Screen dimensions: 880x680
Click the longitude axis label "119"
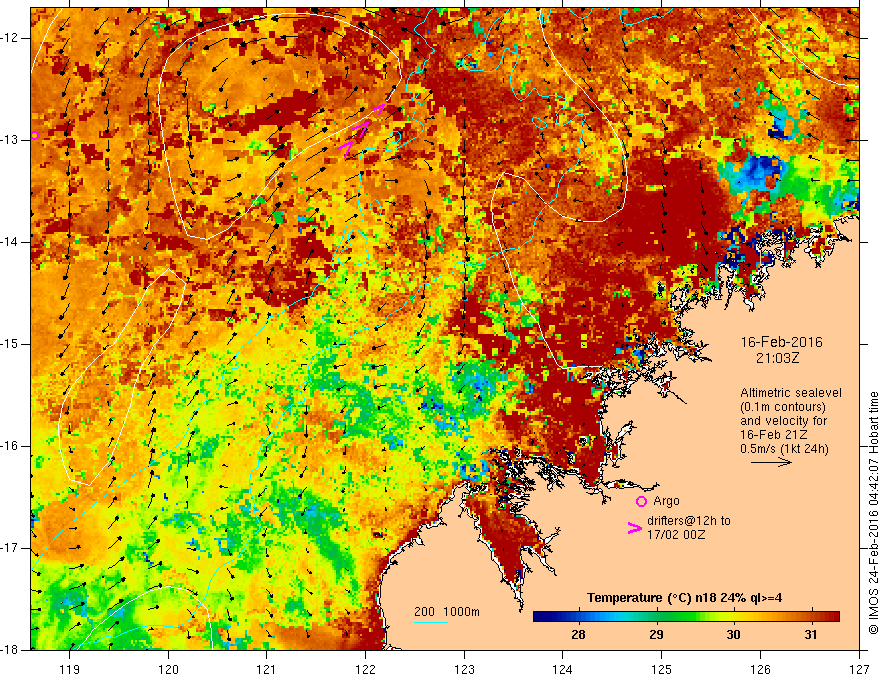[70, 670]
